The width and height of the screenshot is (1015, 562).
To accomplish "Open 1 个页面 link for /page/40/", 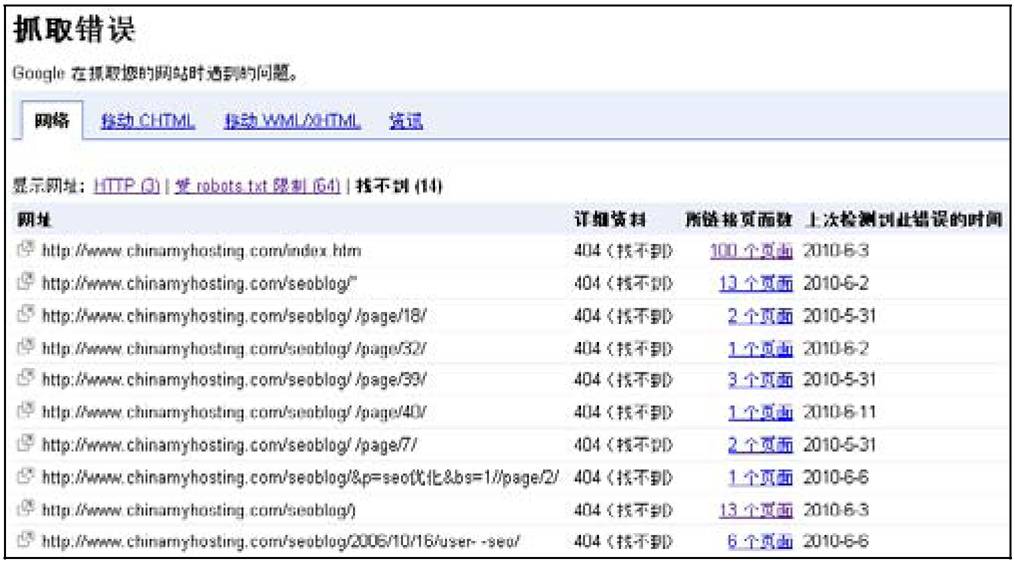I will 760,412.
